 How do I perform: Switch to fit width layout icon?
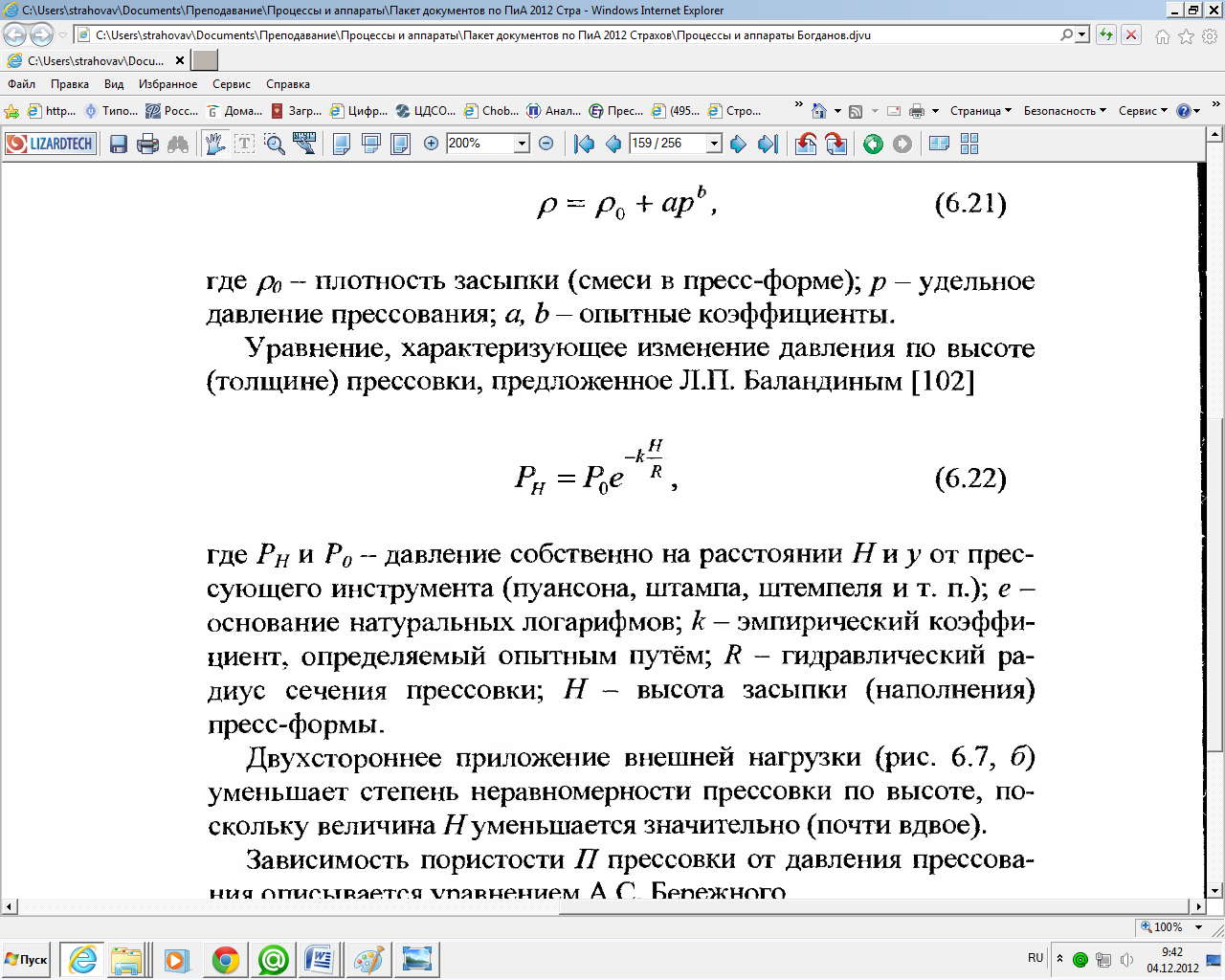coord(371,144)
